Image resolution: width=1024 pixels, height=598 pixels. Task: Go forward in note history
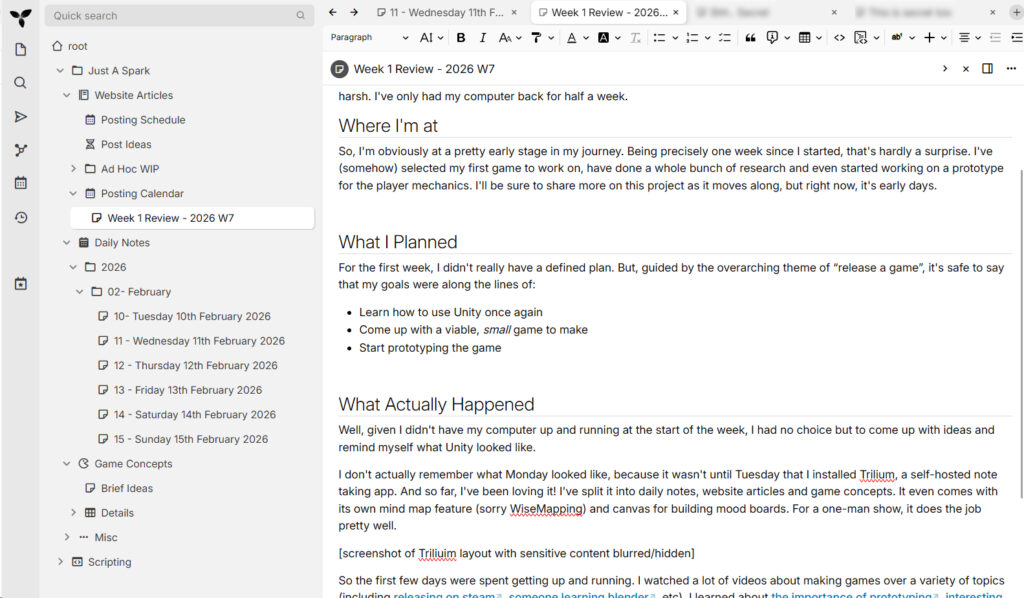[354, 12]
